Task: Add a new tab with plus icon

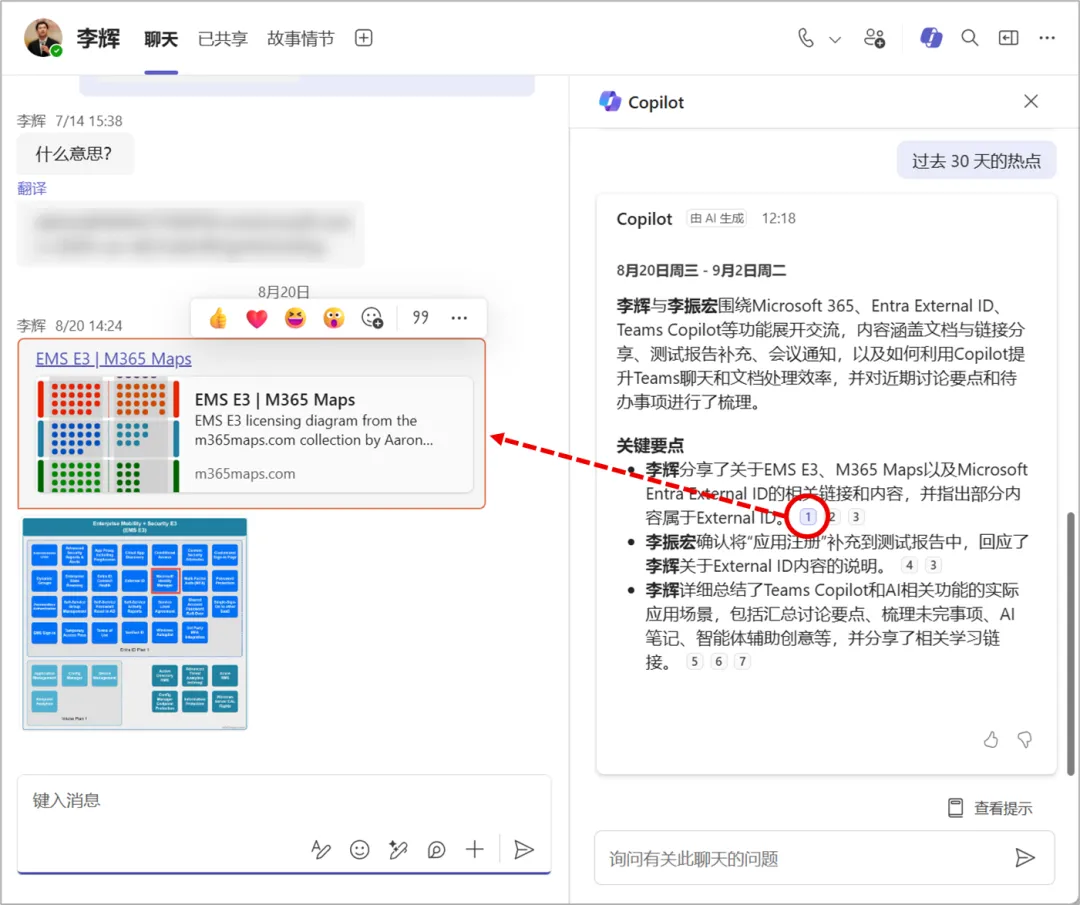Action: point(364,38)
